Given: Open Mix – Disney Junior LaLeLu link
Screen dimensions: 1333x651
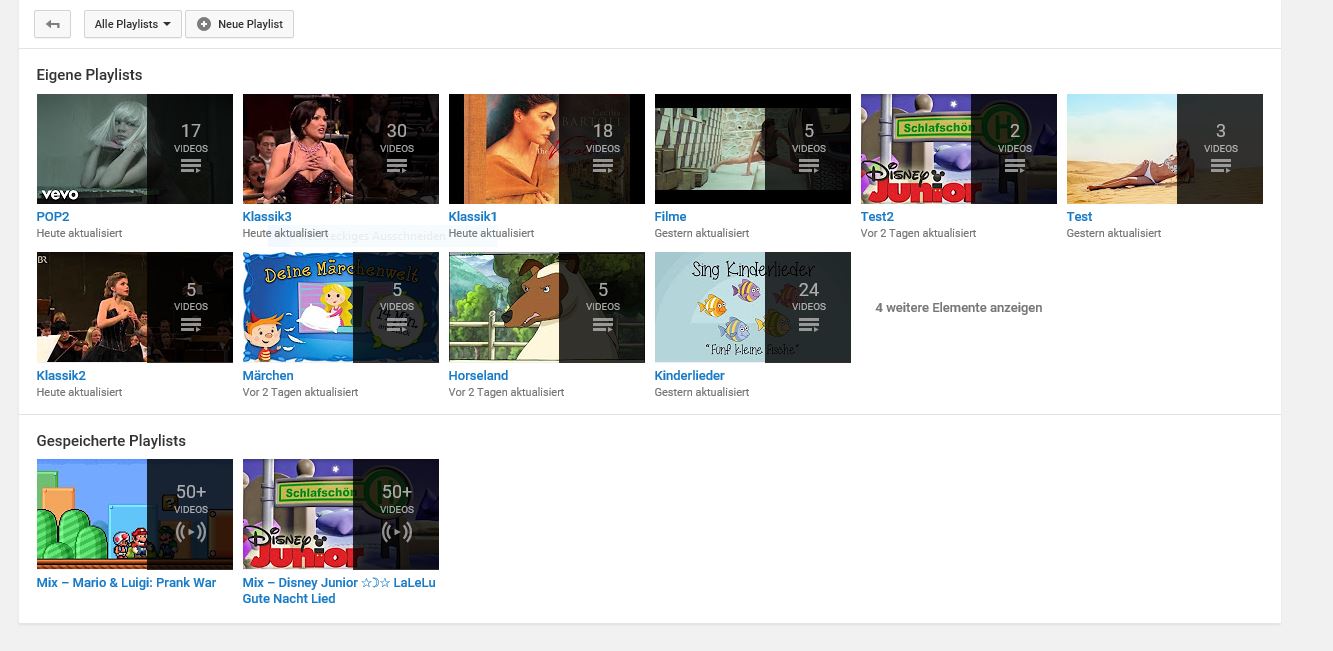Looking at the screenshot, I should tap(339, 590).
